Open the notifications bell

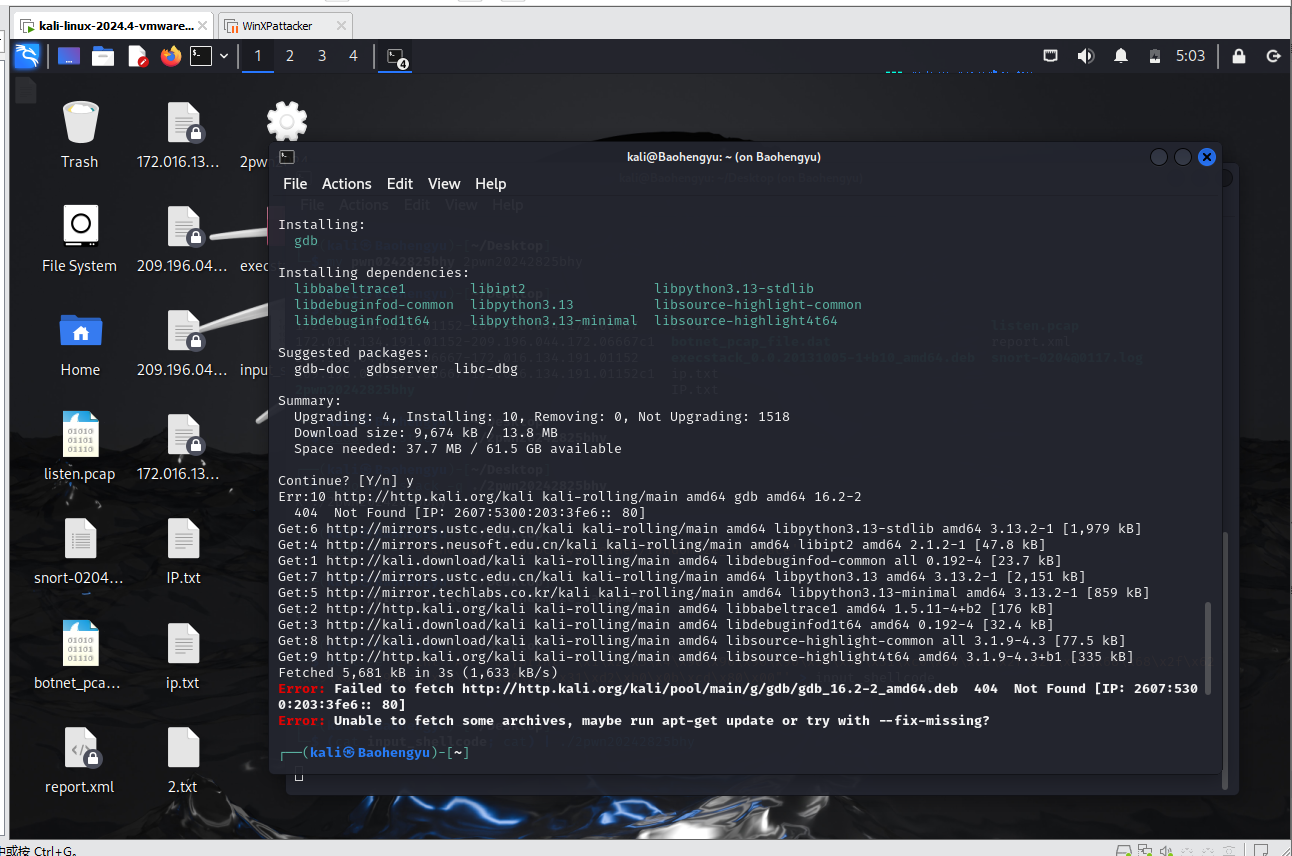pyautogui.click(x=1121, y=56)
